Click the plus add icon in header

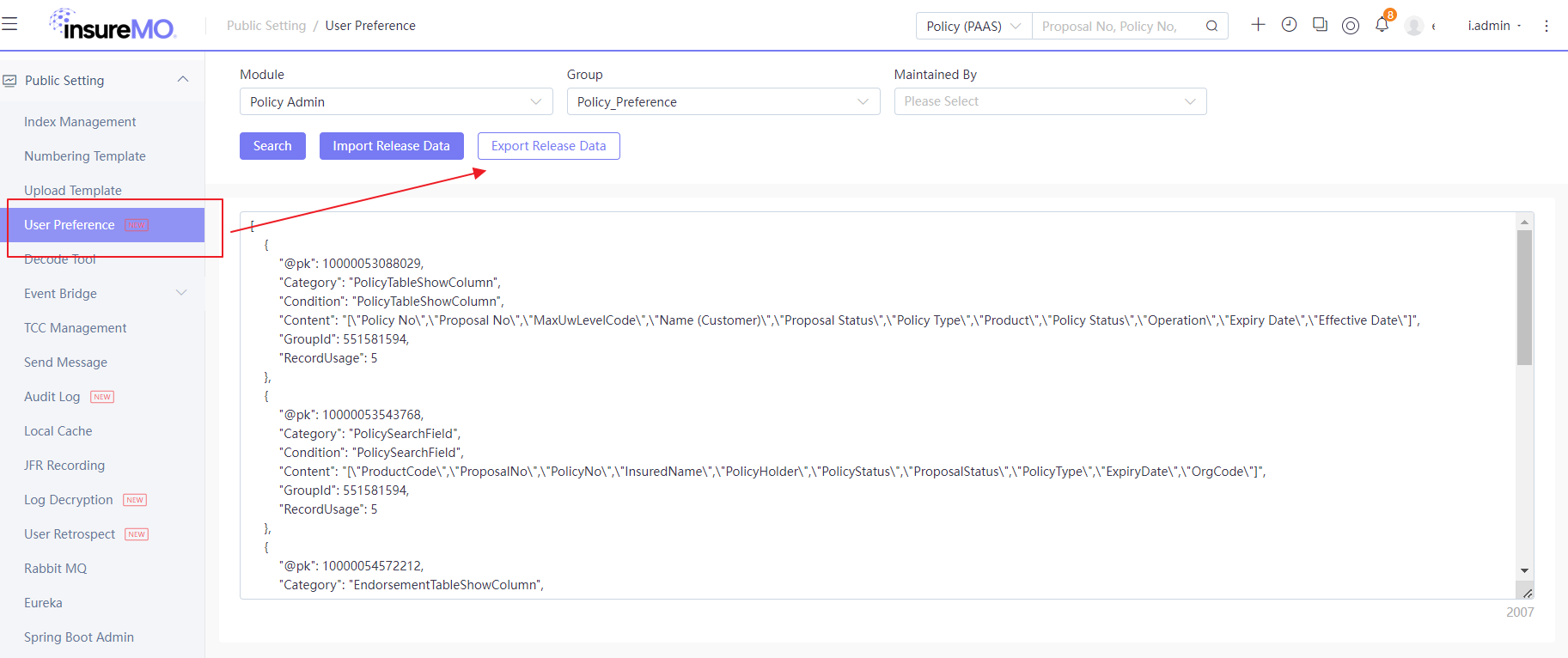[x=1258, y=24]
